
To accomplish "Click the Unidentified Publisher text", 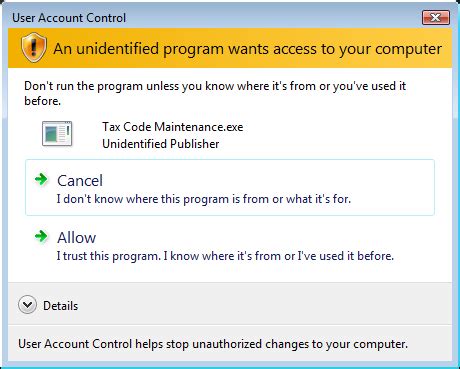I will (x=161, y=144).
